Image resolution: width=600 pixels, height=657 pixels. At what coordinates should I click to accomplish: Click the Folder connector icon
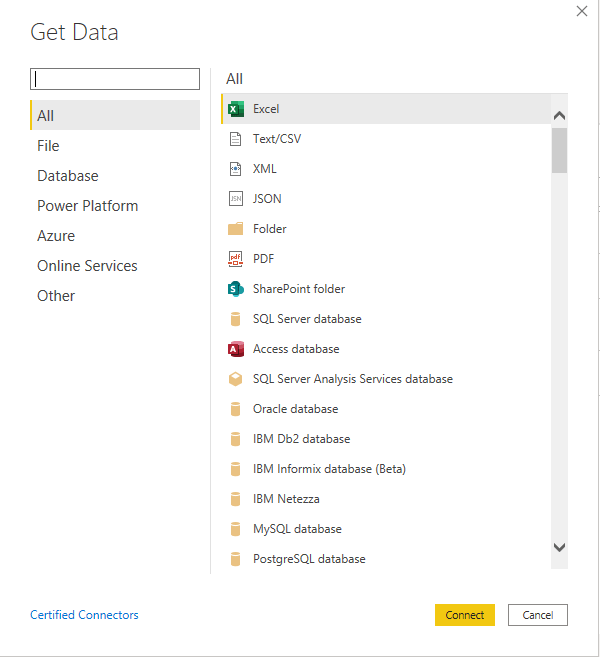click(236, 229)
